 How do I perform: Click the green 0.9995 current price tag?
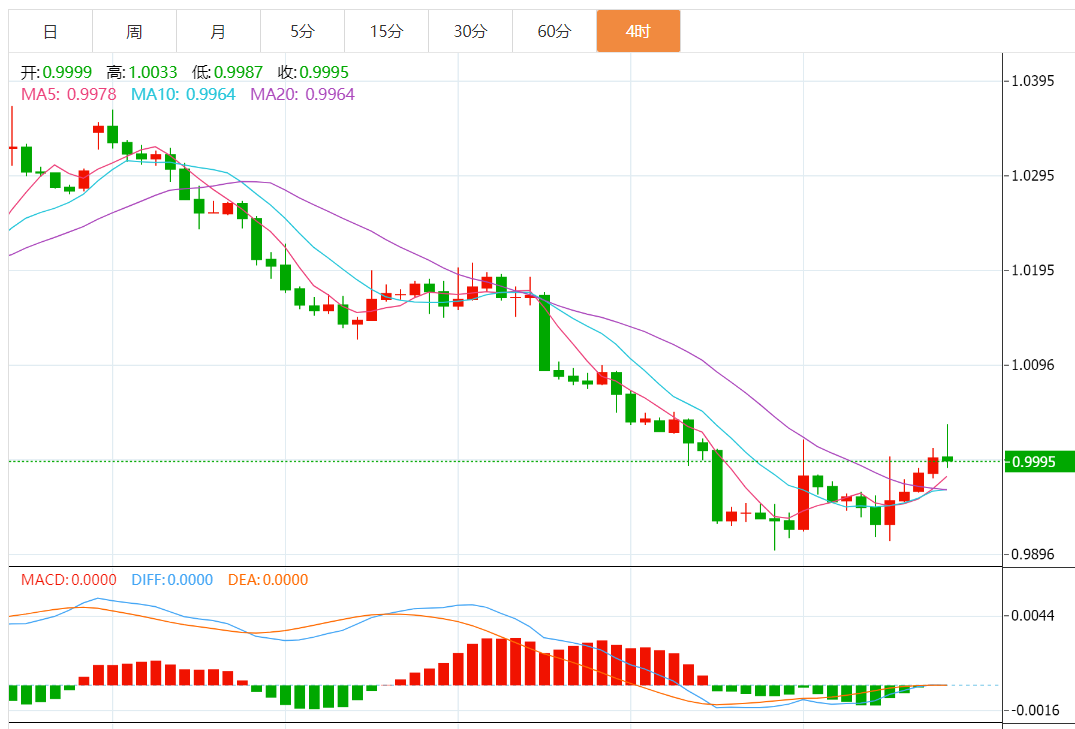[x=1039, y=462]
